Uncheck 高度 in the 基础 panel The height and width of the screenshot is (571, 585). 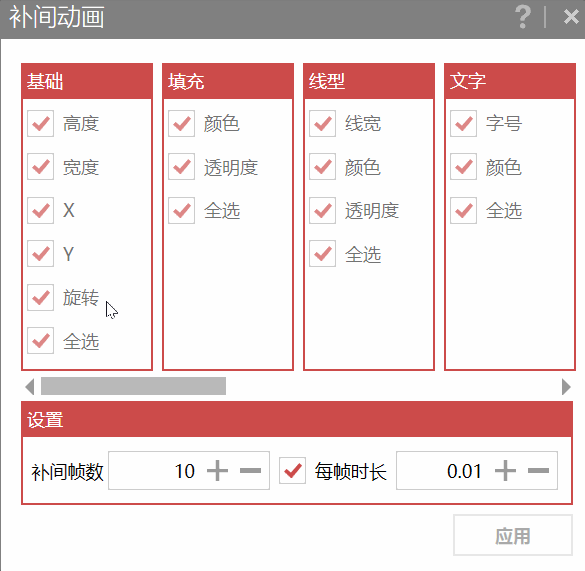[41, 124]
